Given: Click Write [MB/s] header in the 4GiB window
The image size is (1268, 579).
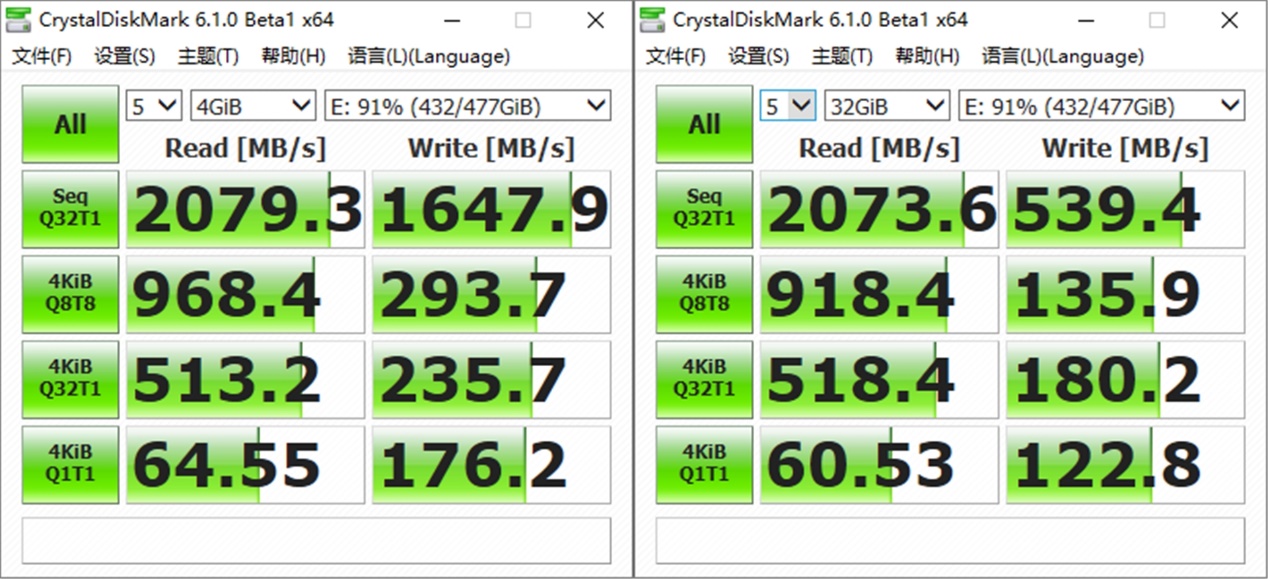Looking at the screenshot, I should 491,148.
